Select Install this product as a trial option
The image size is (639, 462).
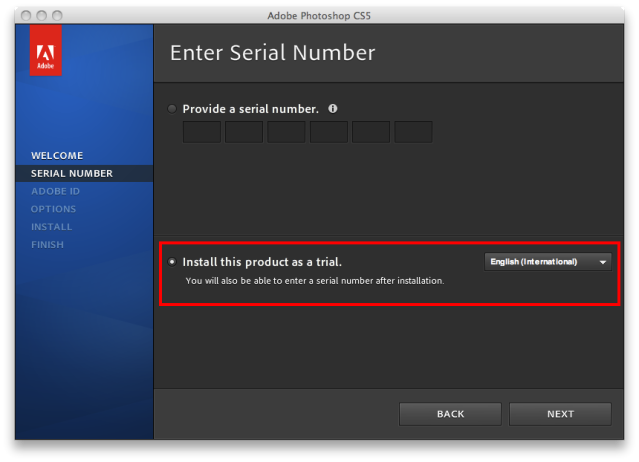coord(172,262)
